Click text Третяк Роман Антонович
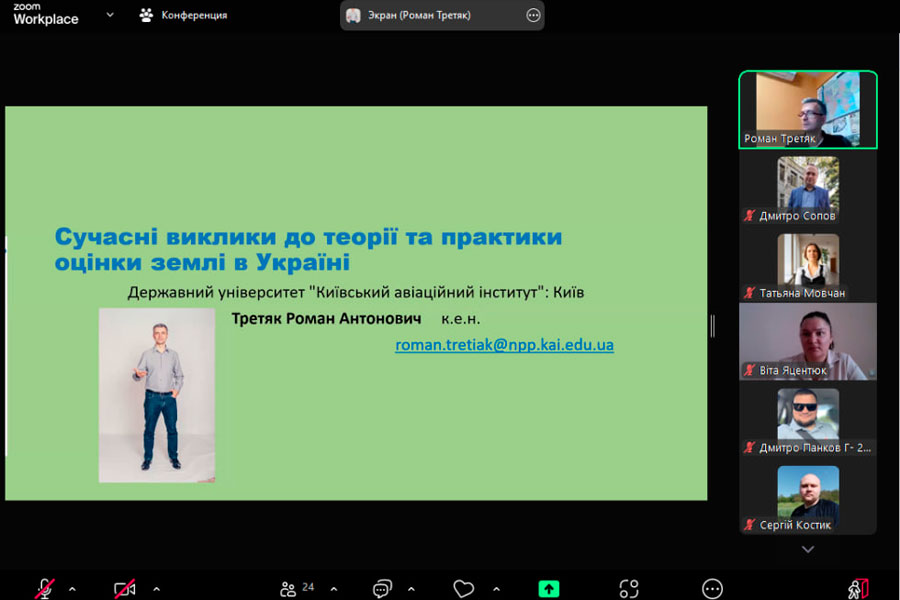Viewport: 900px width, 600px height. 326,319
